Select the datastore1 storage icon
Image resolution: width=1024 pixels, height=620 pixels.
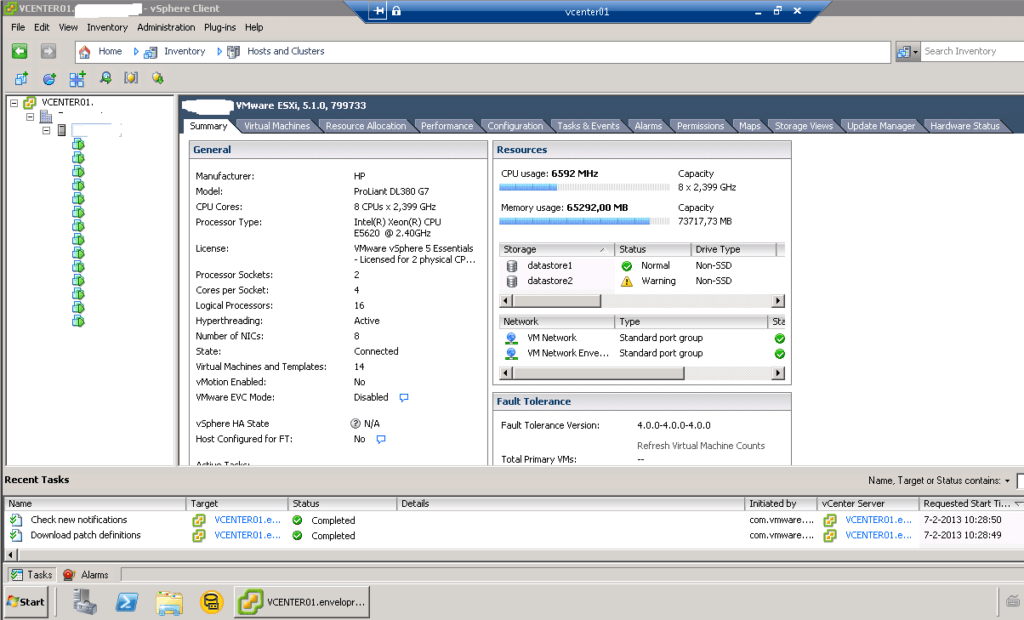coord(512,266)
